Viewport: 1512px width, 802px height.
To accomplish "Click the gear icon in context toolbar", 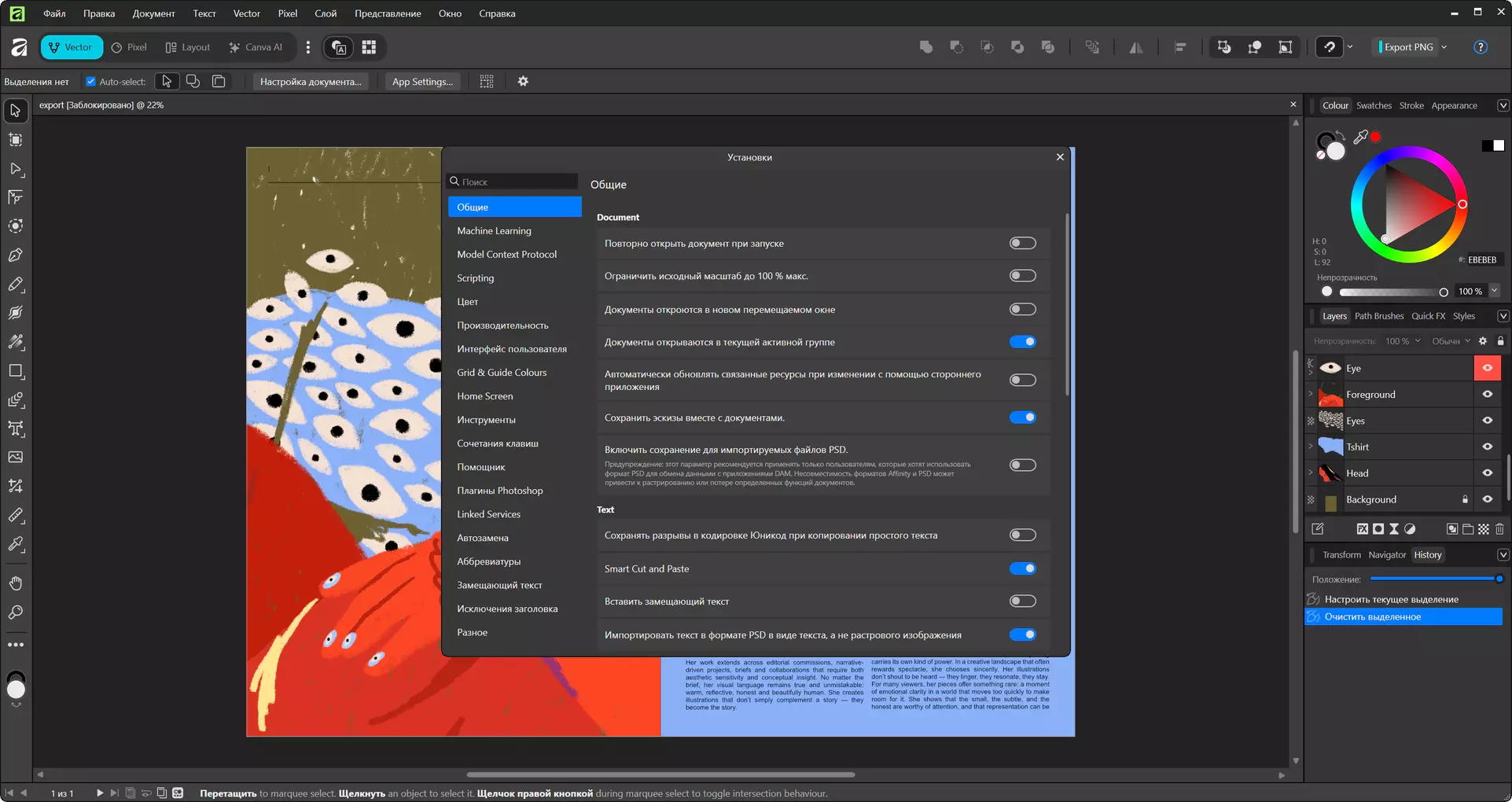I will pos(523,81).
